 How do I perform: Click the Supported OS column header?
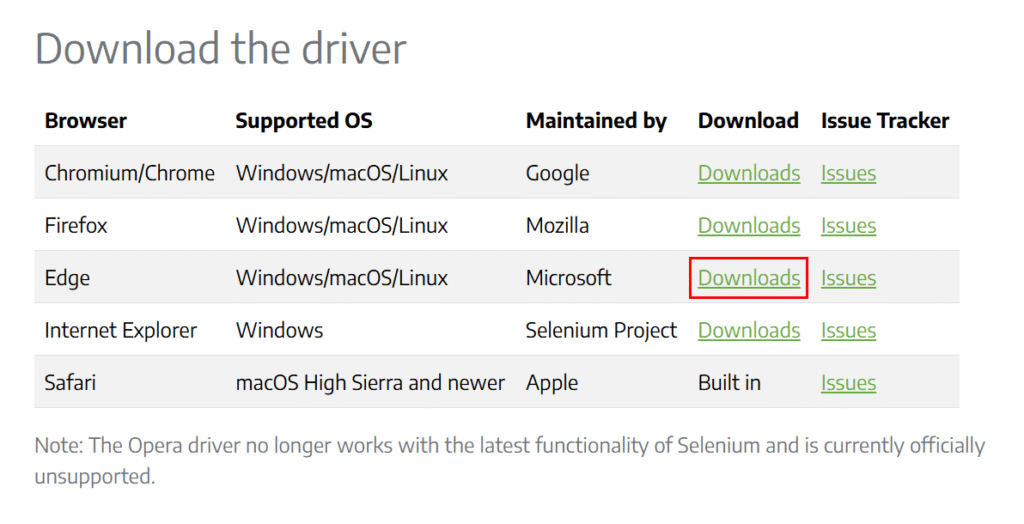(304, 121)
